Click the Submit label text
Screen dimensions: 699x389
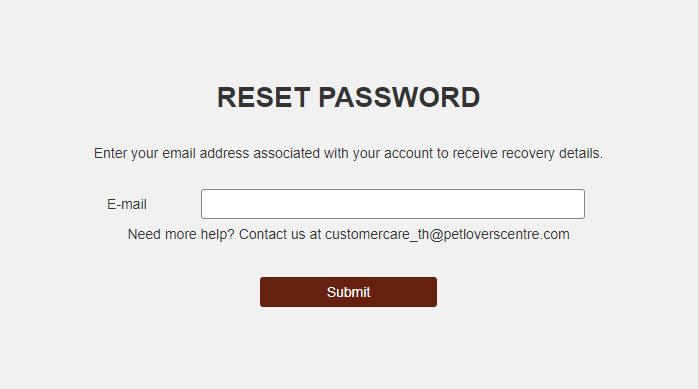(348, 292)
